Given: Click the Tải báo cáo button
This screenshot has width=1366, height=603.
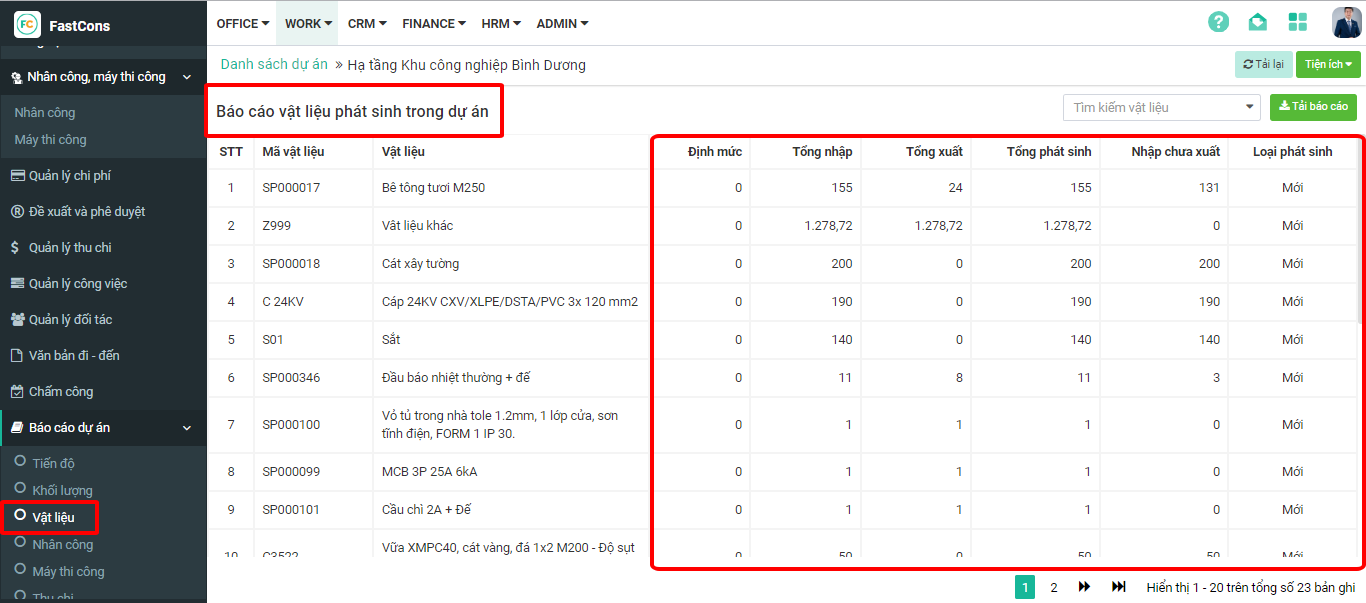Looking at the screenshot, I should pyautogui.click(x=1313, y=106).
